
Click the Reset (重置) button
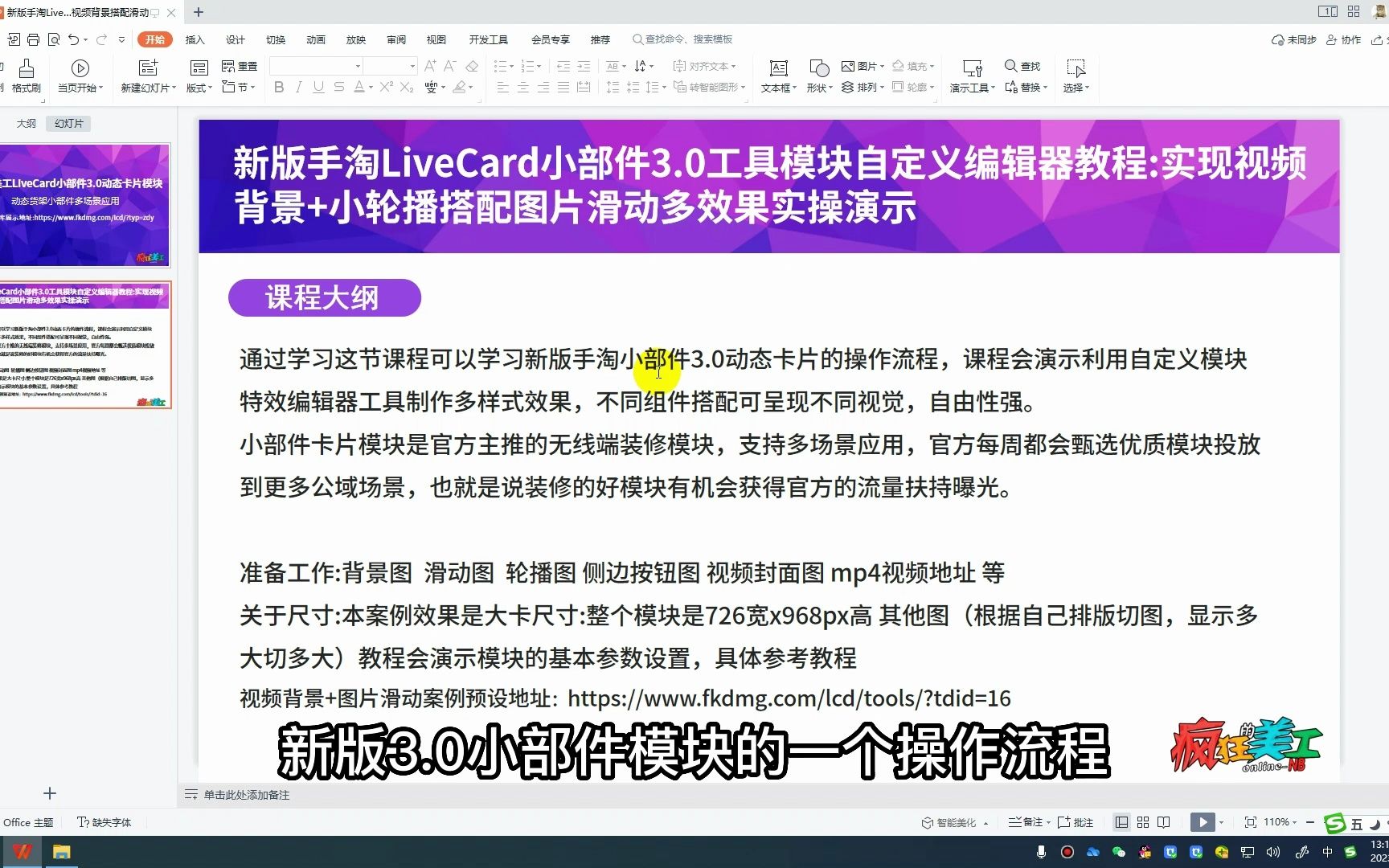(x=240, y=66)
